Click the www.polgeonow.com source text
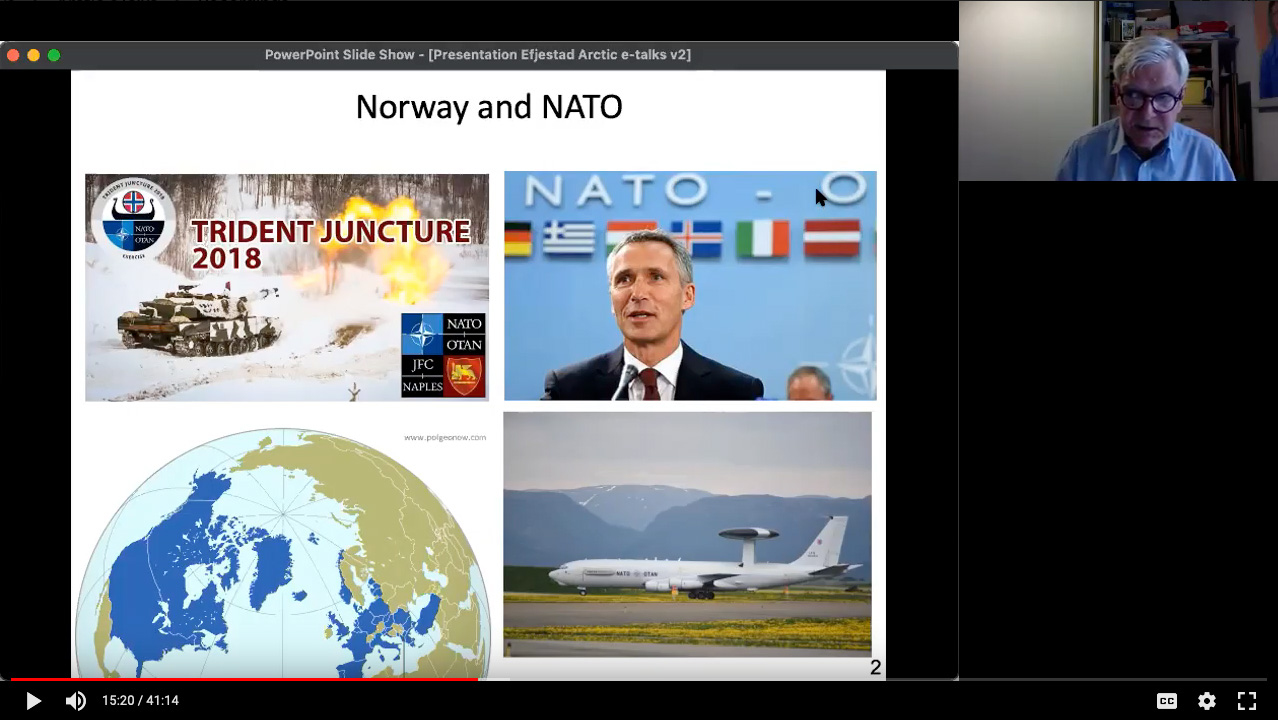Viewport: 1278px width, 720px height. [445, 437]
